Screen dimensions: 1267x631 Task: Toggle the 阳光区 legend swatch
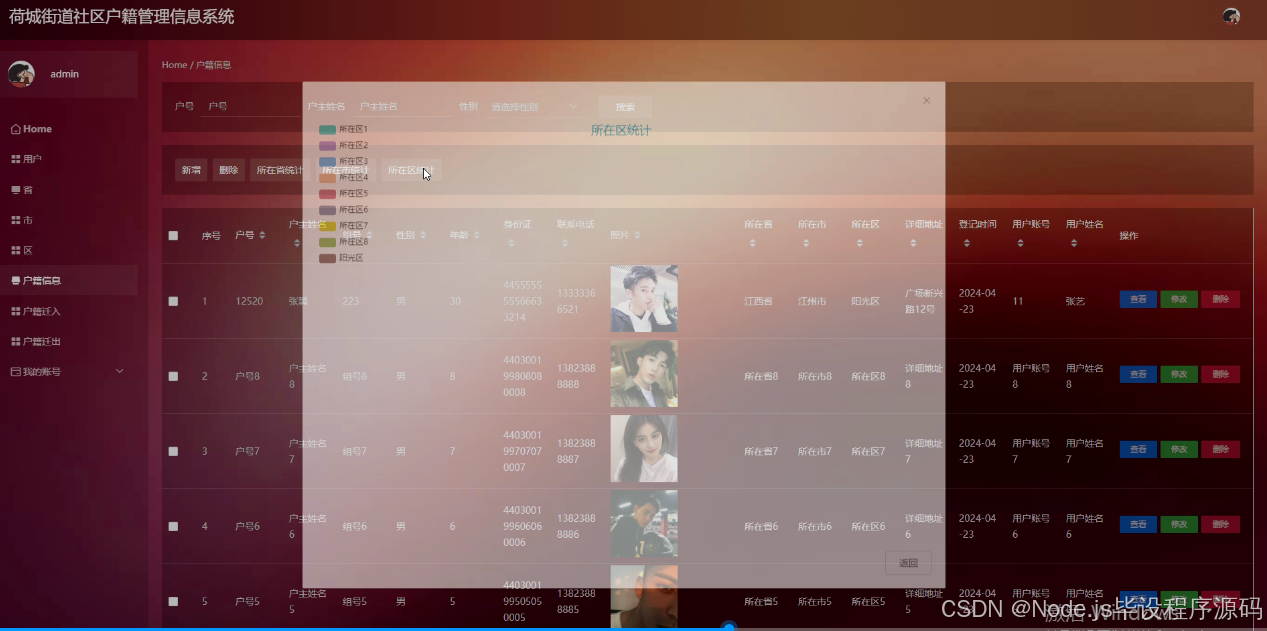click(327, 258)
